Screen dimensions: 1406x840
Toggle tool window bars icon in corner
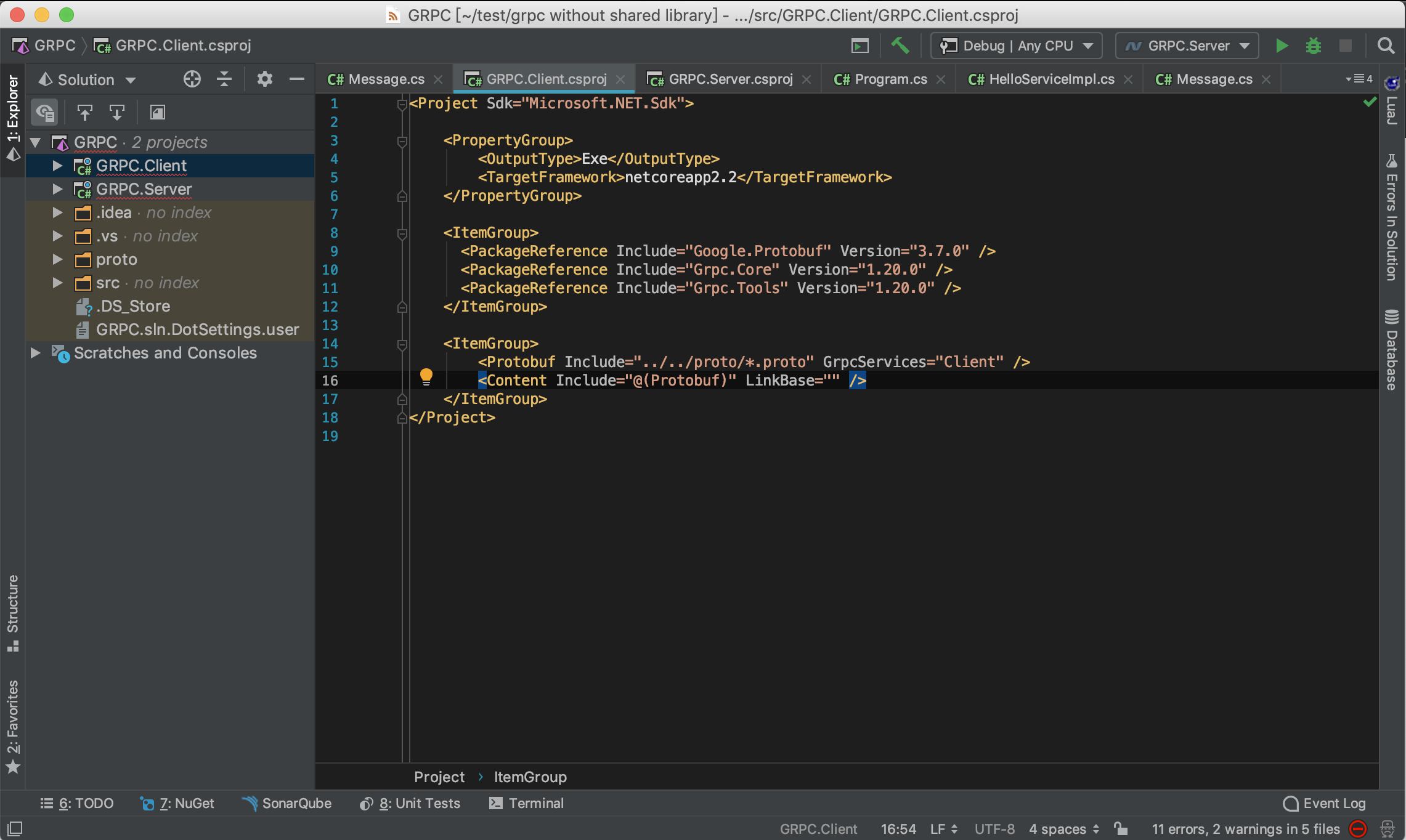click(x=14, y=828)
